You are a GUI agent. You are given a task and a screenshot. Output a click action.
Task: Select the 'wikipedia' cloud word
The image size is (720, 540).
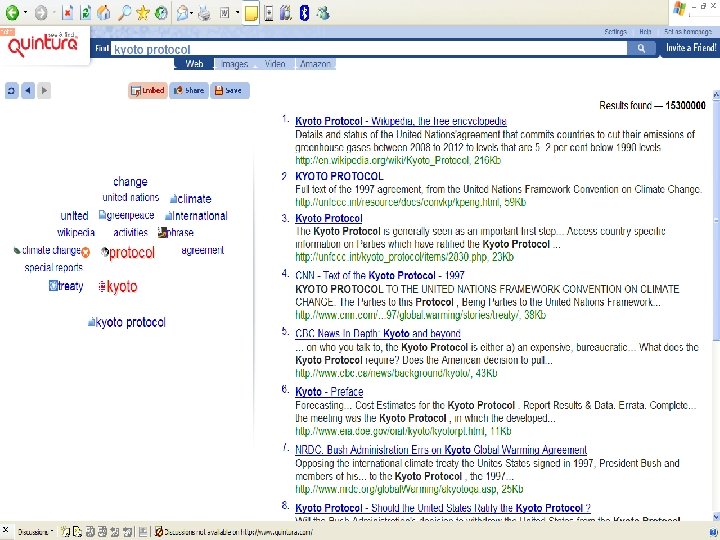point(76,232)
